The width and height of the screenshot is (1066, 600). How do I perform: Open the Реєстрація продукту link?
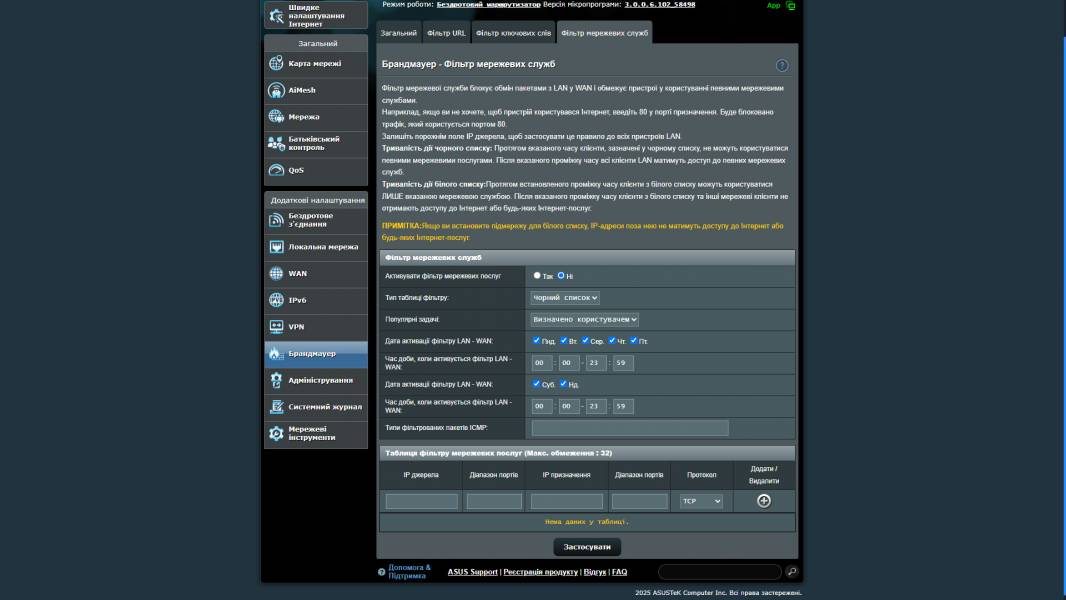[540, 572]
